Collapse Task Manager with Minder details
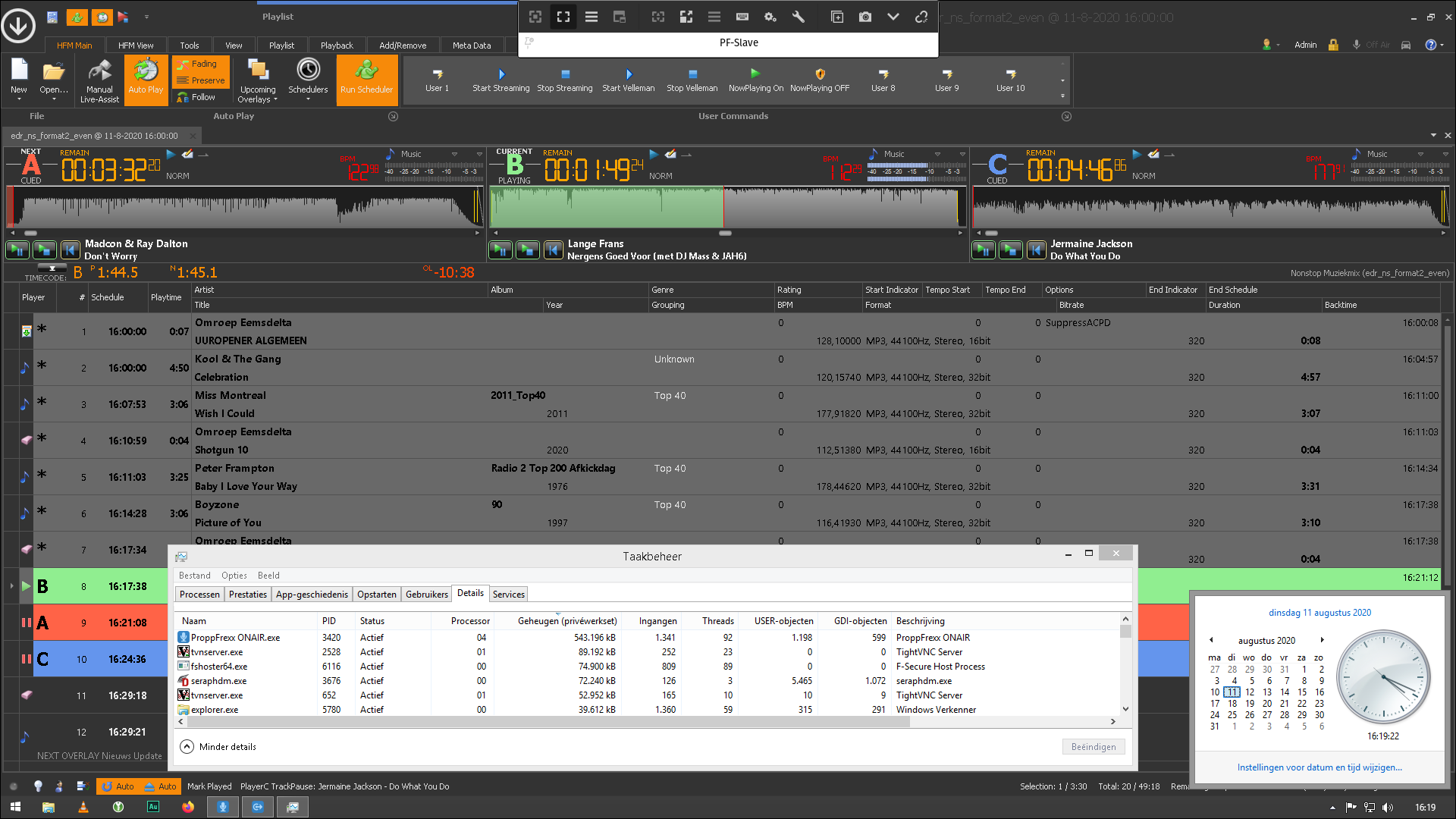The height and width of the screenshot is (819, 1456). pyautogui.click(x=219, y=747)
